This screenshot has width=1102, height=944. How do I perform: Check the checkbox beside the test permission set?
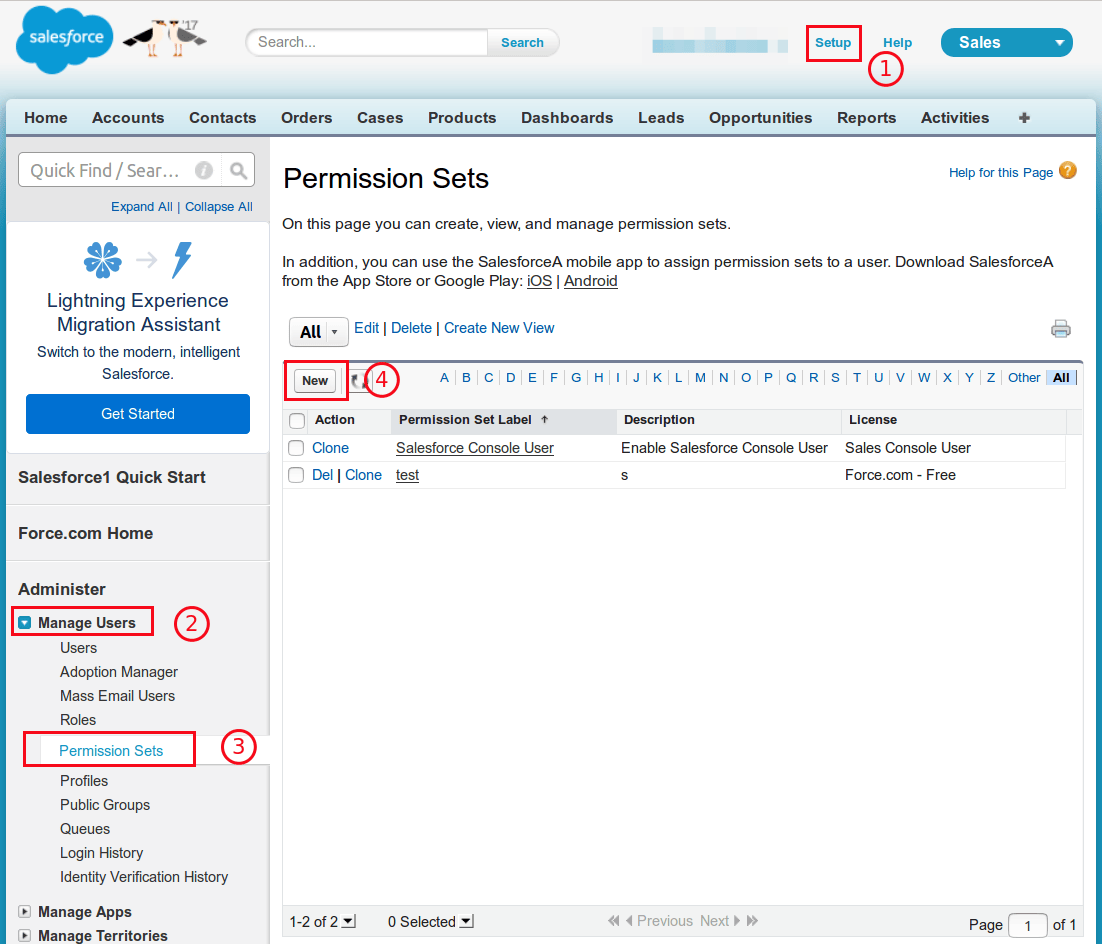pos(294,474)
